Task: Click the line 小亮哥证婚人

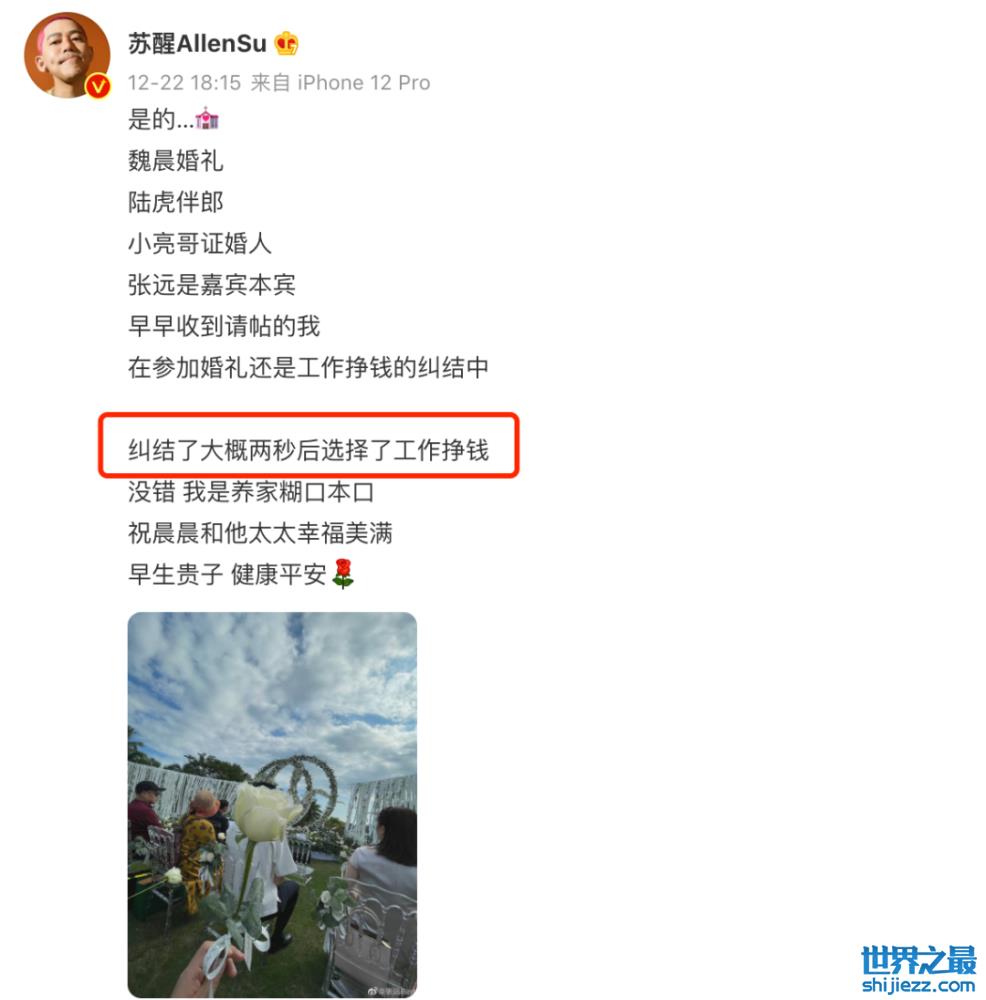Action: 200,244
